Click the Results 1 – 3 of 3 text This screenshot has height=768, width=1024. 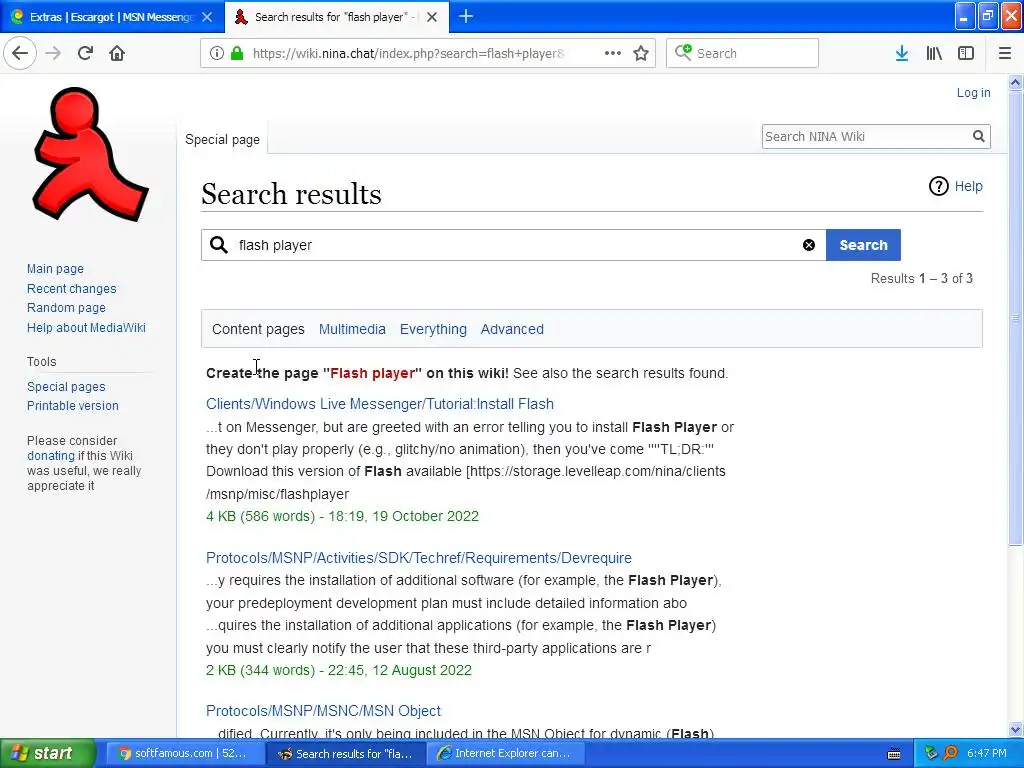921,278
